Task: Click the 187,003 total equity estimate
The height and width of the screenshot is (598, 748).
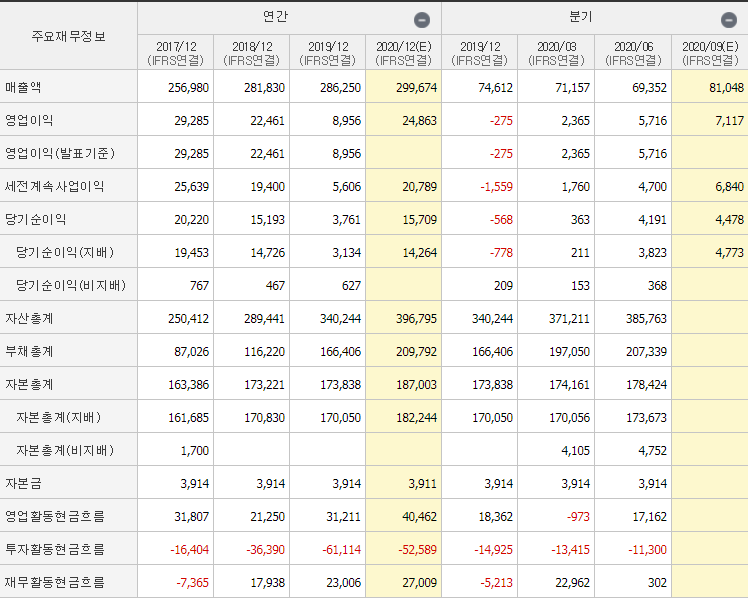Action: tap(416, 384)
